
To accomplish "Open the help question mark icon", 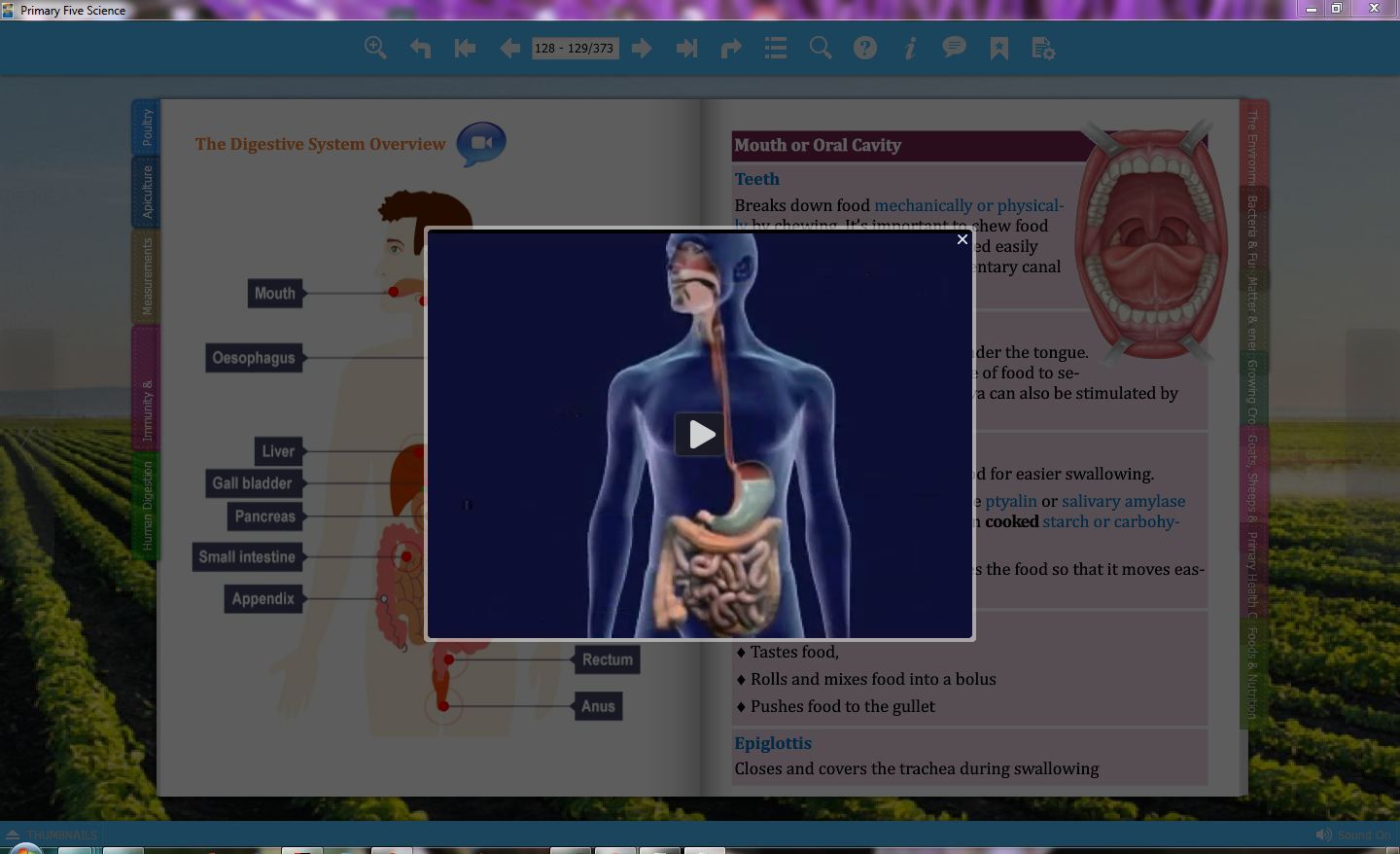I will coord(865,49).
